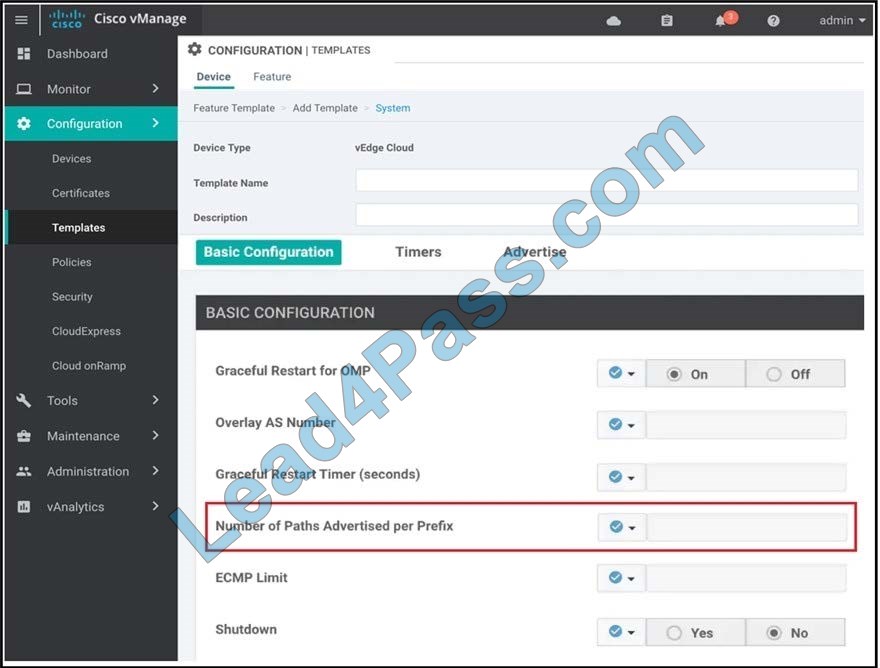Click the Dashboard grid icon
Image resolution: width=880 pixels, height=668 pixels.
(24, 53)
